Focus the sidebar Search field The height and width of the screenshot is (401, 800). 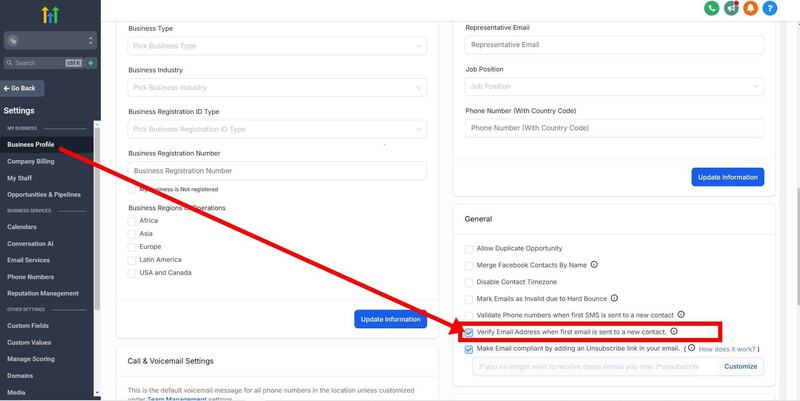tap(43, 63)
